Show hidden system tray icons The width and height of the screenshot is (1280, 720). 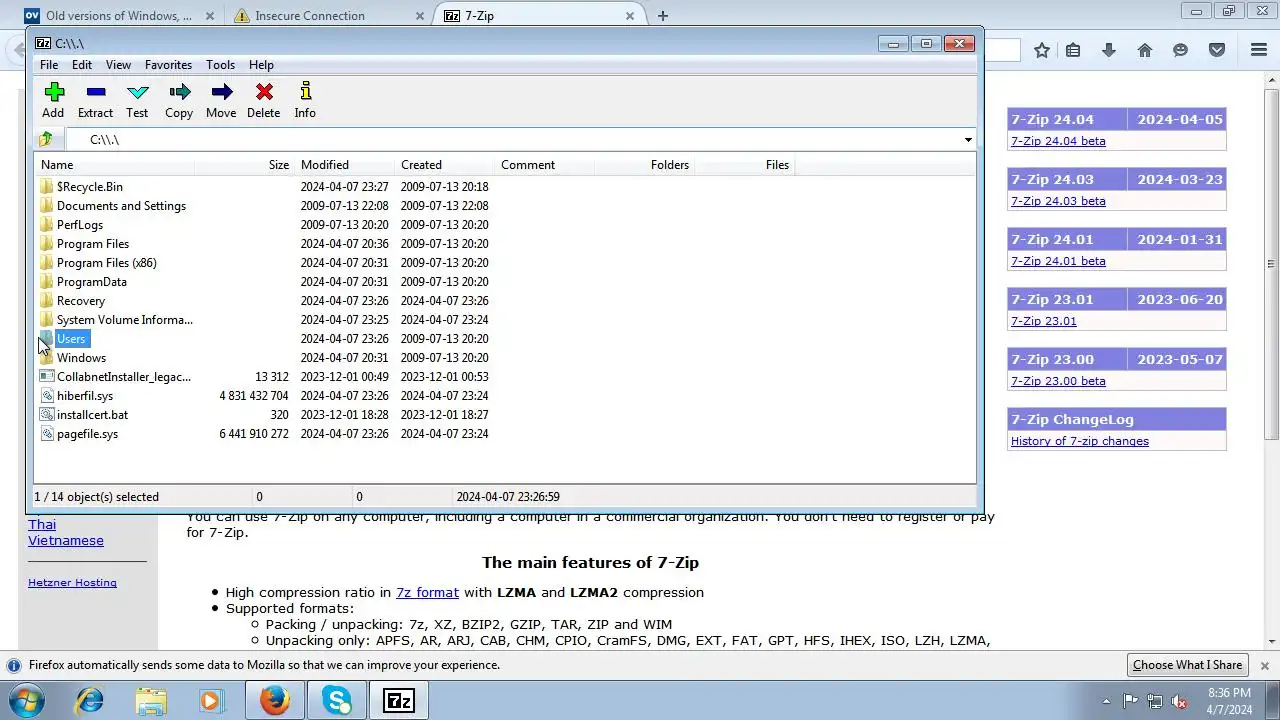pos(1106,701)
